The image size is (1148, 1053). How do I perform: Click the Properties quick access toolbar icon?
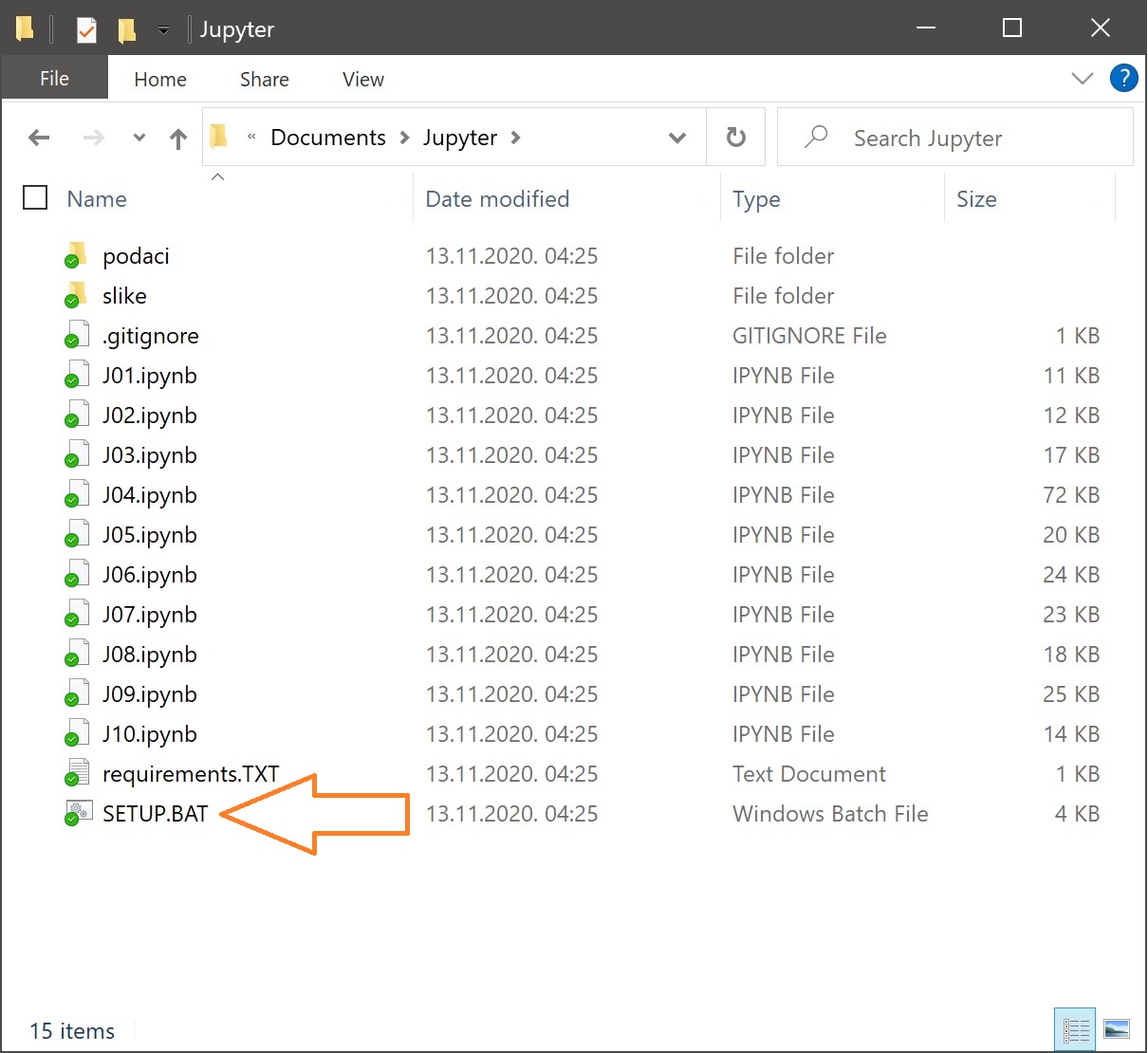86,29
